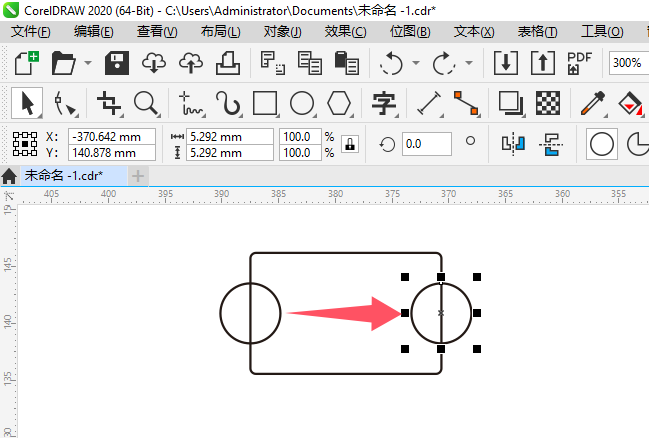649x438 pixels.
Task: Click the X position field
Action: [x=112, y=137]
